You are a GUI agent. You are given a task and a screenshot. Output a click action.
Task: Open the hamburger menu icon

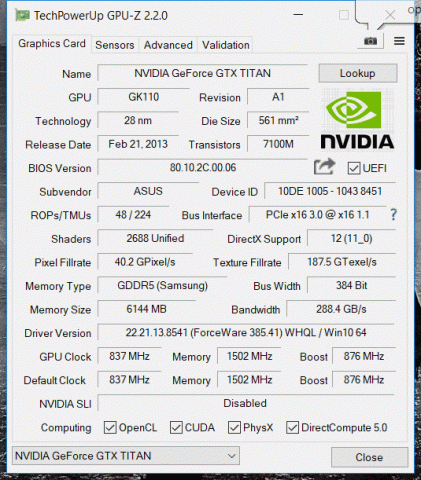pos(399,41)
